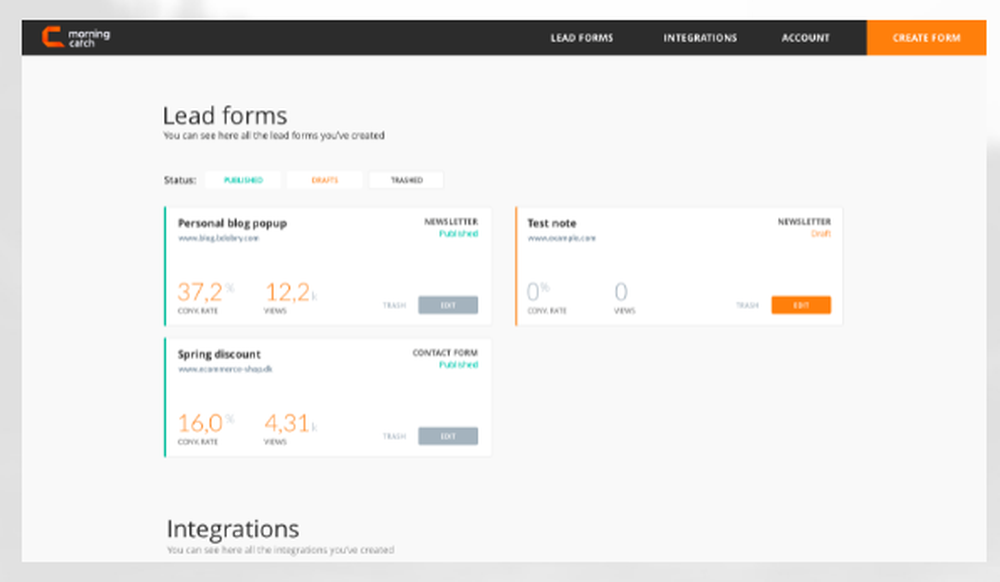Trash the Test note form

tap(747, 305)
